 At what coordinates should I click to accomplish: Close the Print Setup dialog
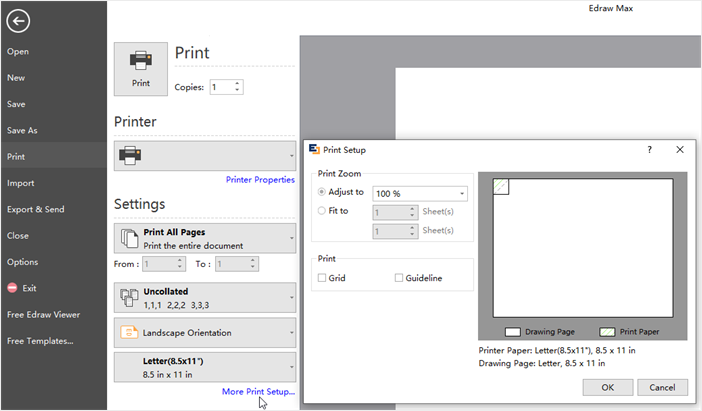click(x=680, y=150)
